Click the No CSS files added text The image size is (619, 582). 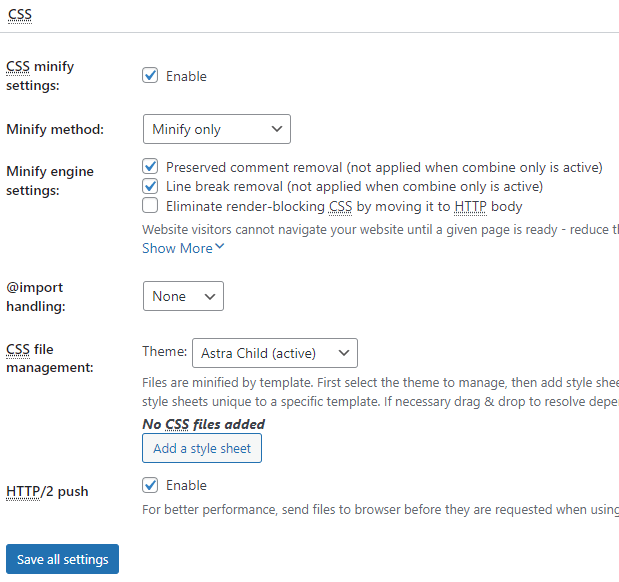203,424
